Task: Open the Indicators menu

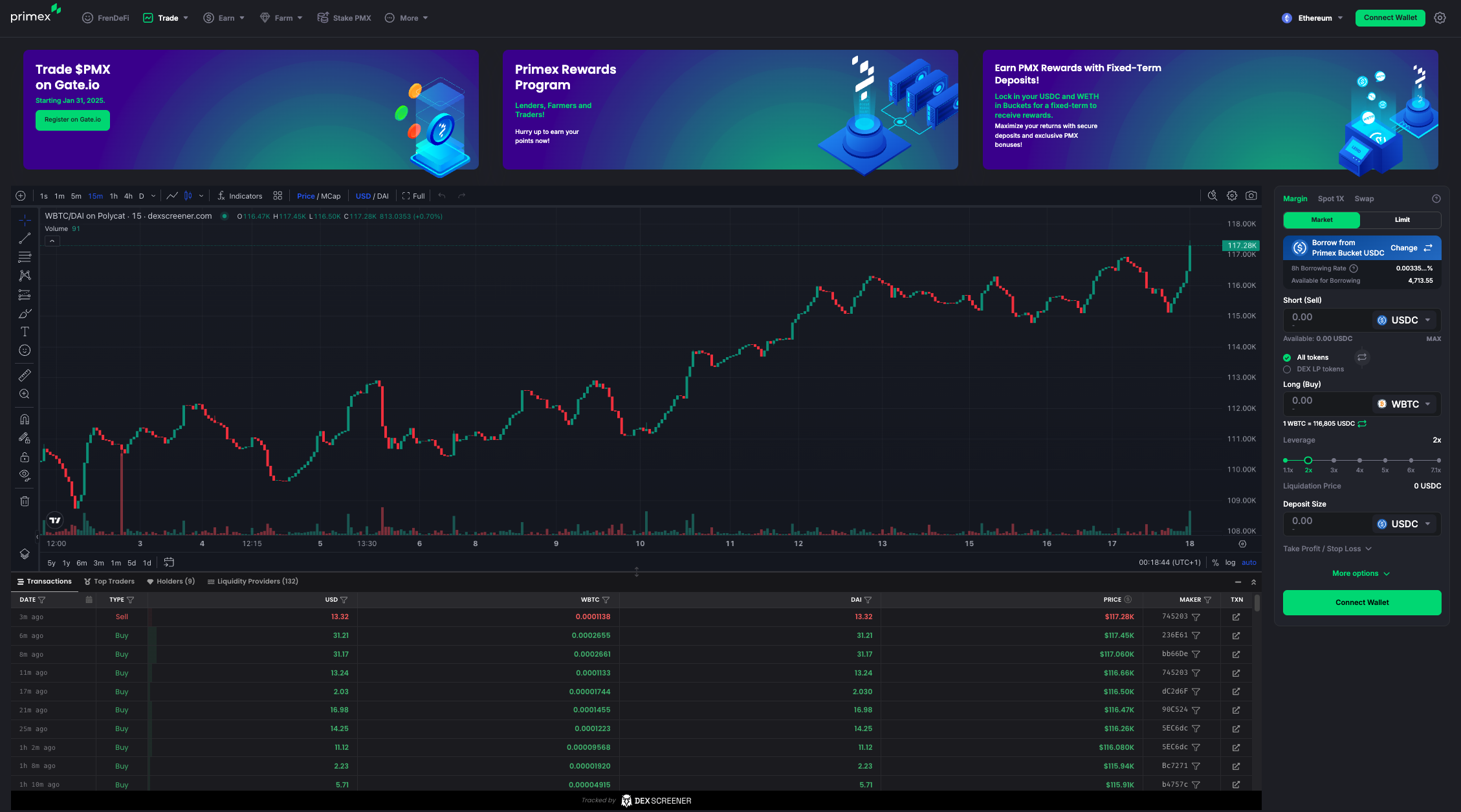Action: (x=239, y=196)
